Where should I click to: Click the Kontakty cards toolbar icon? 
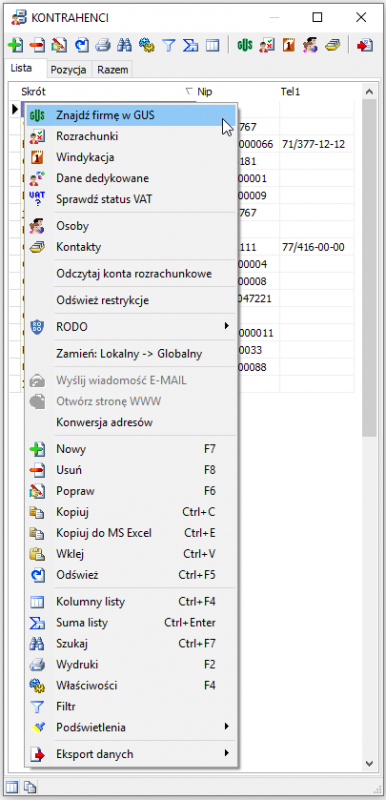click(332, 45)
